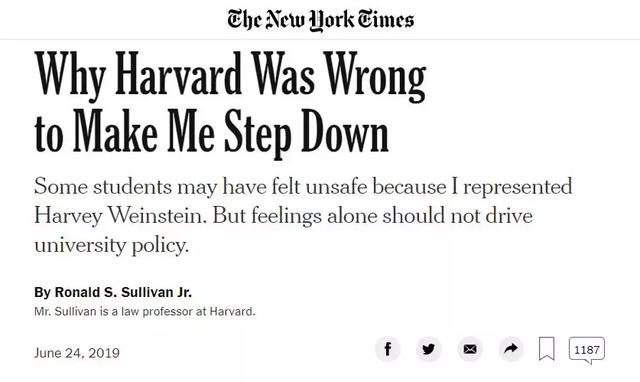640x382 pixels.
Task: Click the word 'By' before the author name
Action: click(42, 293)
